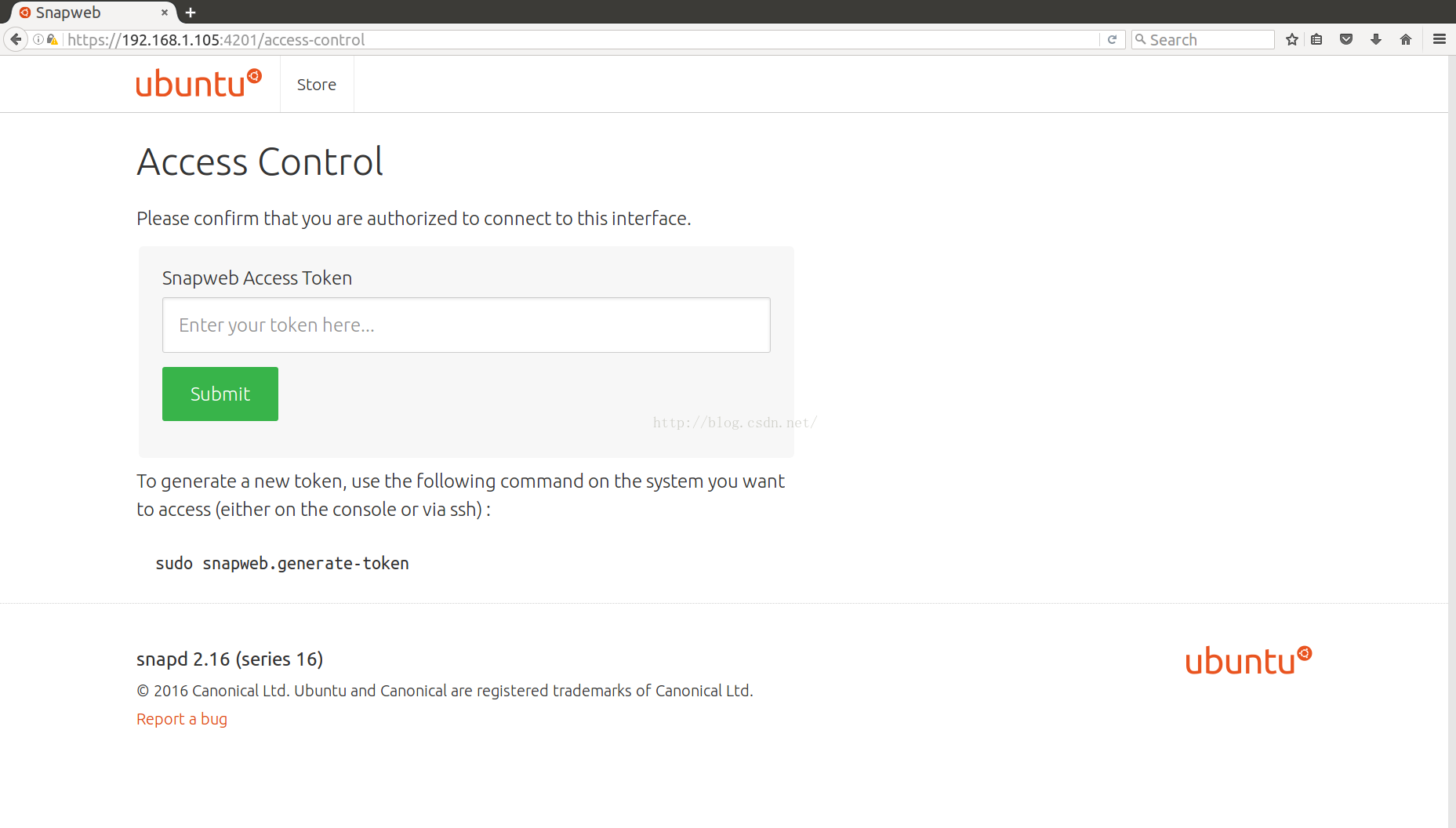Show bookmarks list icon in toolbar

tap(1317, 39)
